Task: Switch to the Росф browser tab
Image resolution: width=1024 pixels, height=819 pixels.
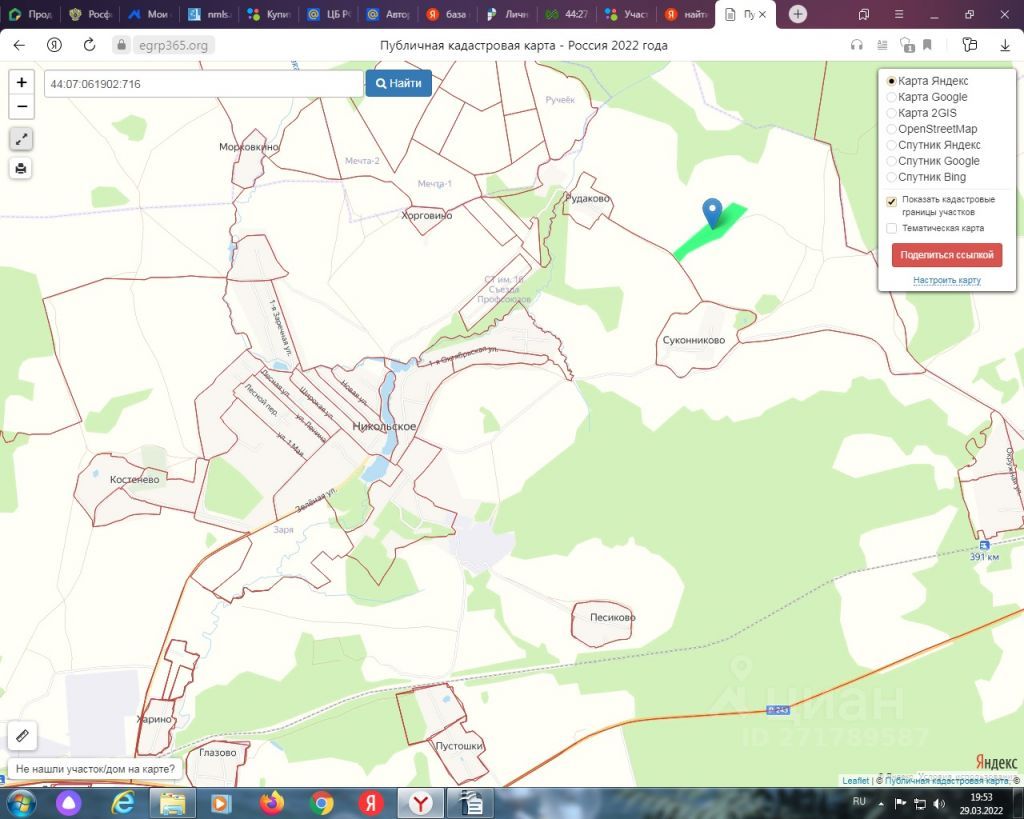Action: [91, 14]
